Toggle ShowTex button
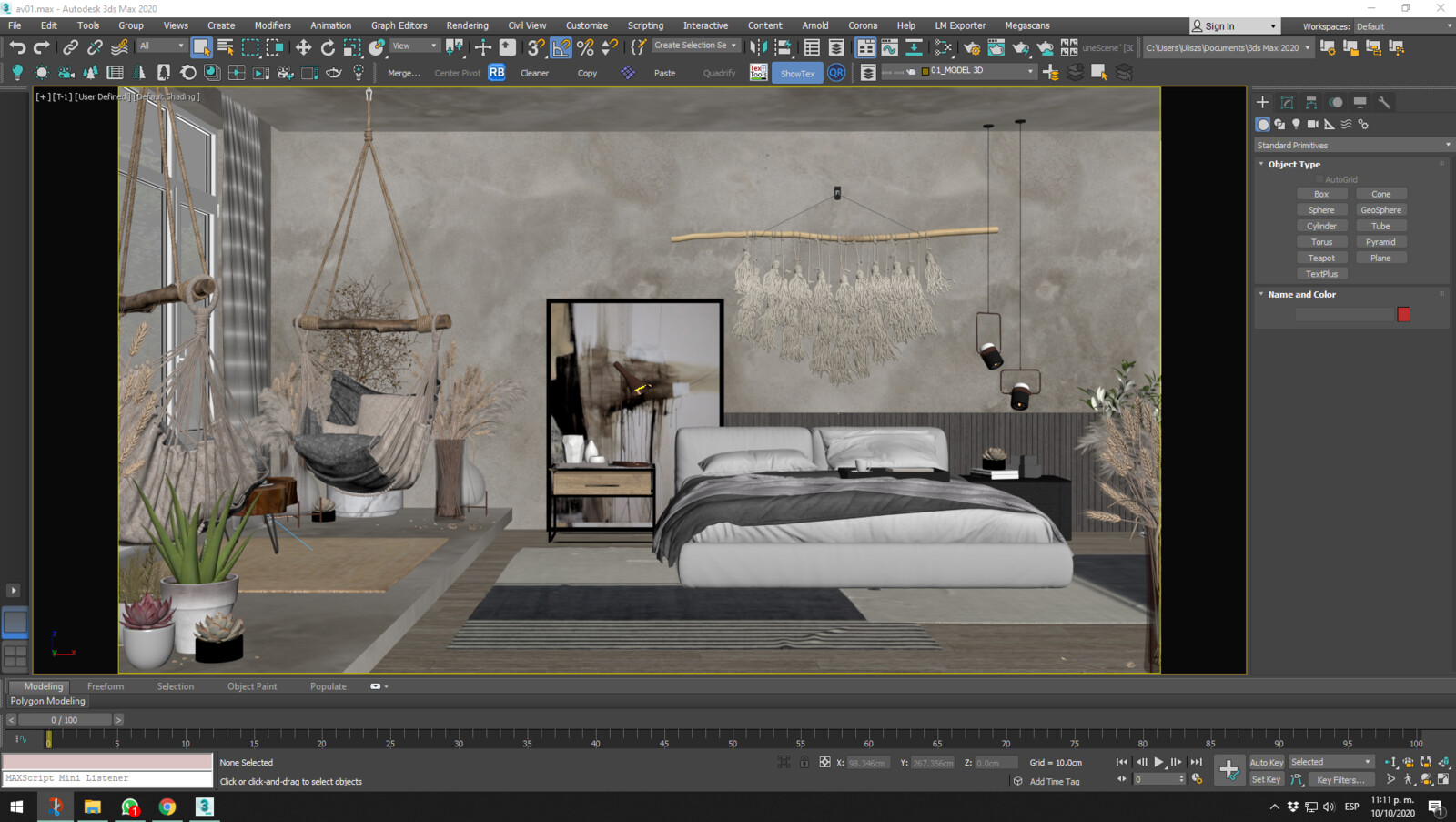The width and height of the screenshot is (1456, 822). coord(797,73)
